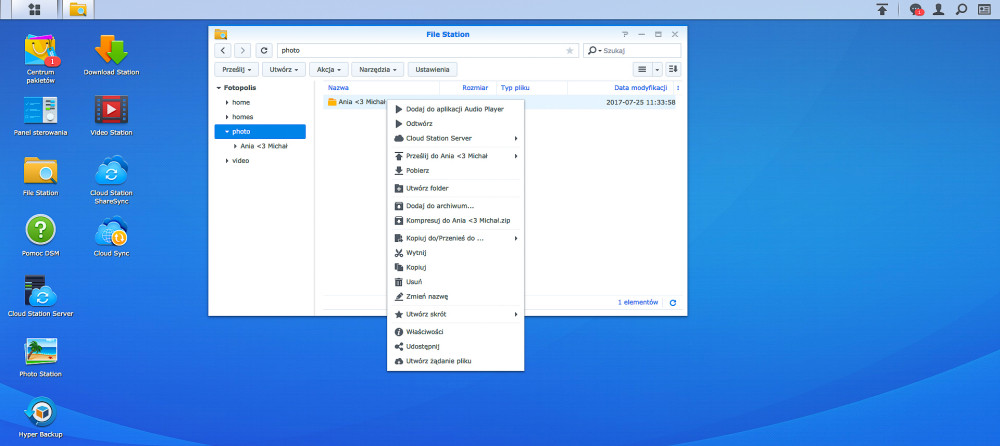Switch to list view mode icon

pyautogui.click(x=642, y=69)
